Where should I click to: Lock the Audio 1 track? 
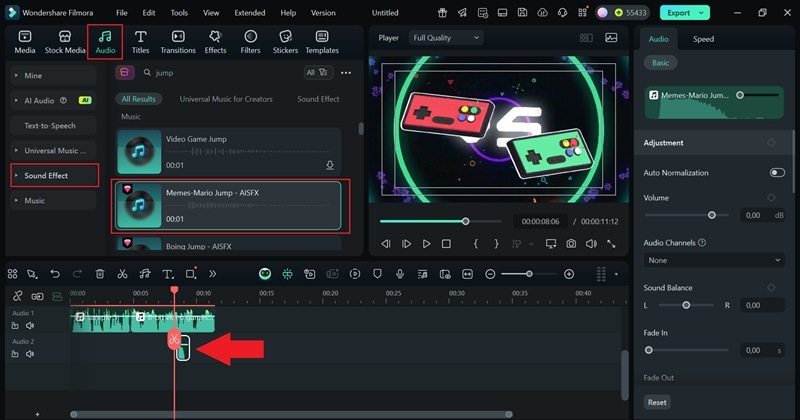click(x=15, y=326)
